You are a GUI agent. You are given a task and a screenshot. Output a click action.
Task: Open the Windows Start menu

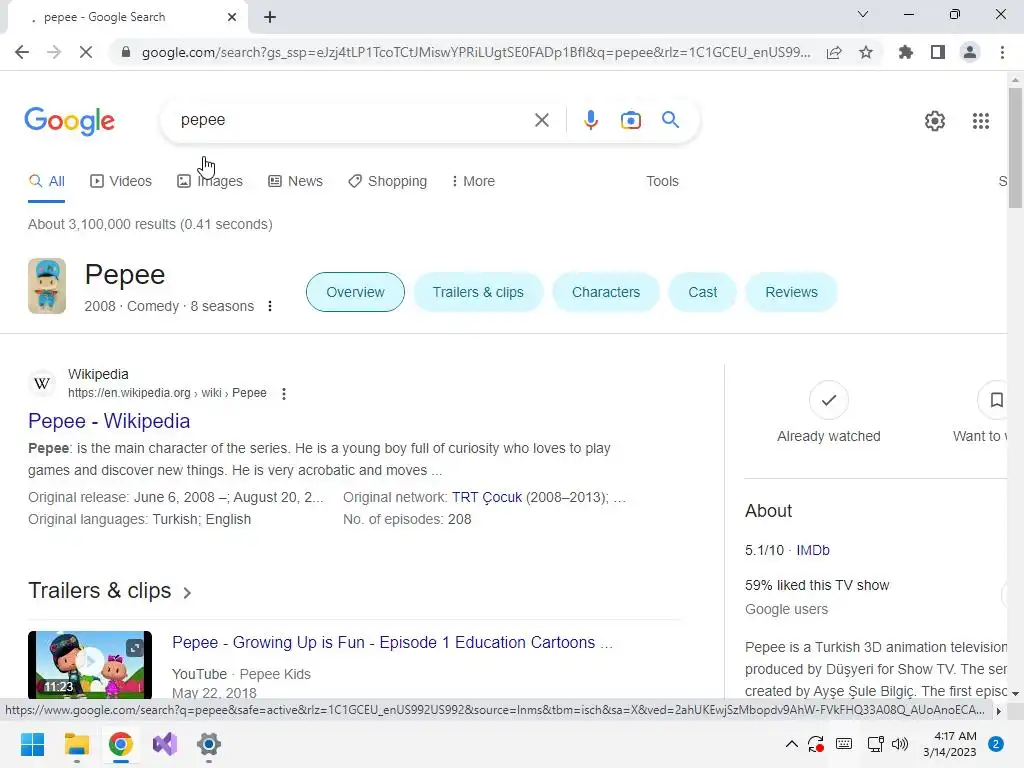click(x=33, y=744)
